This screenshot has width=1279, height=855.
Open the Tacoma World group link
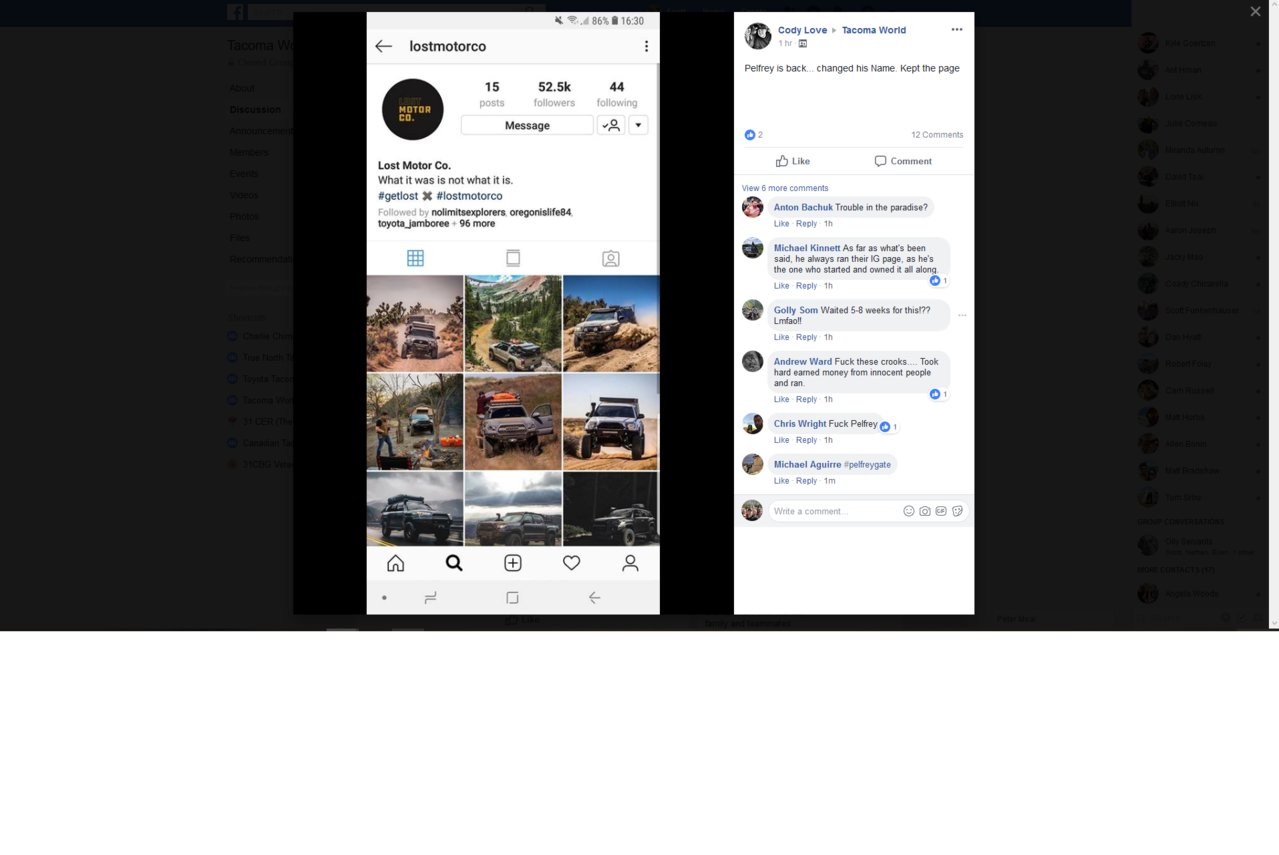tap(874, 30)
